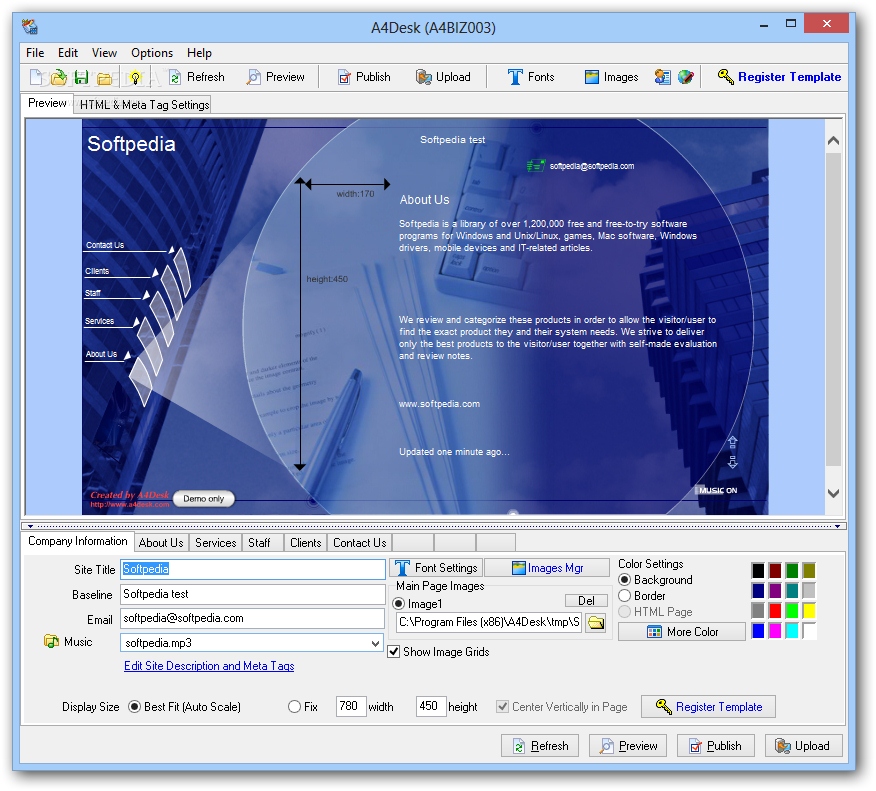Open the Images Mgr button
Screen dimensions: 876x791
[x=546, y=568]
